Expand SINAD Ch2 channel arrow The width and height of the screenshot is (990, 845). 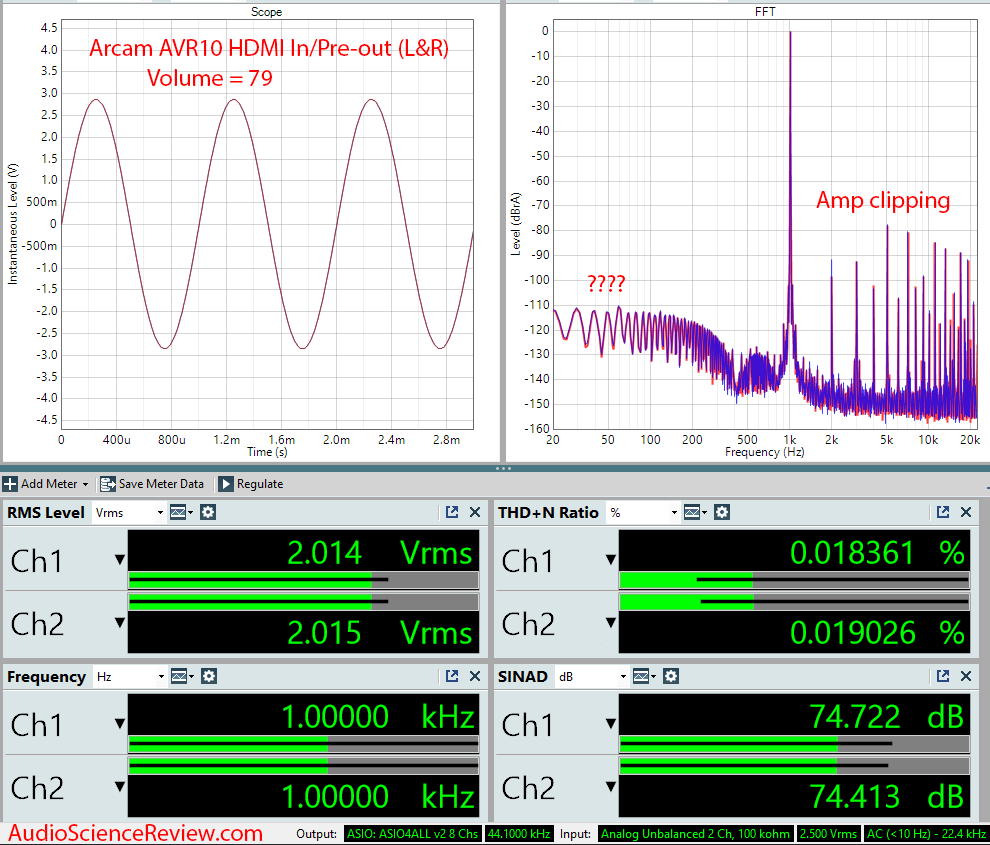pos(611,787)
